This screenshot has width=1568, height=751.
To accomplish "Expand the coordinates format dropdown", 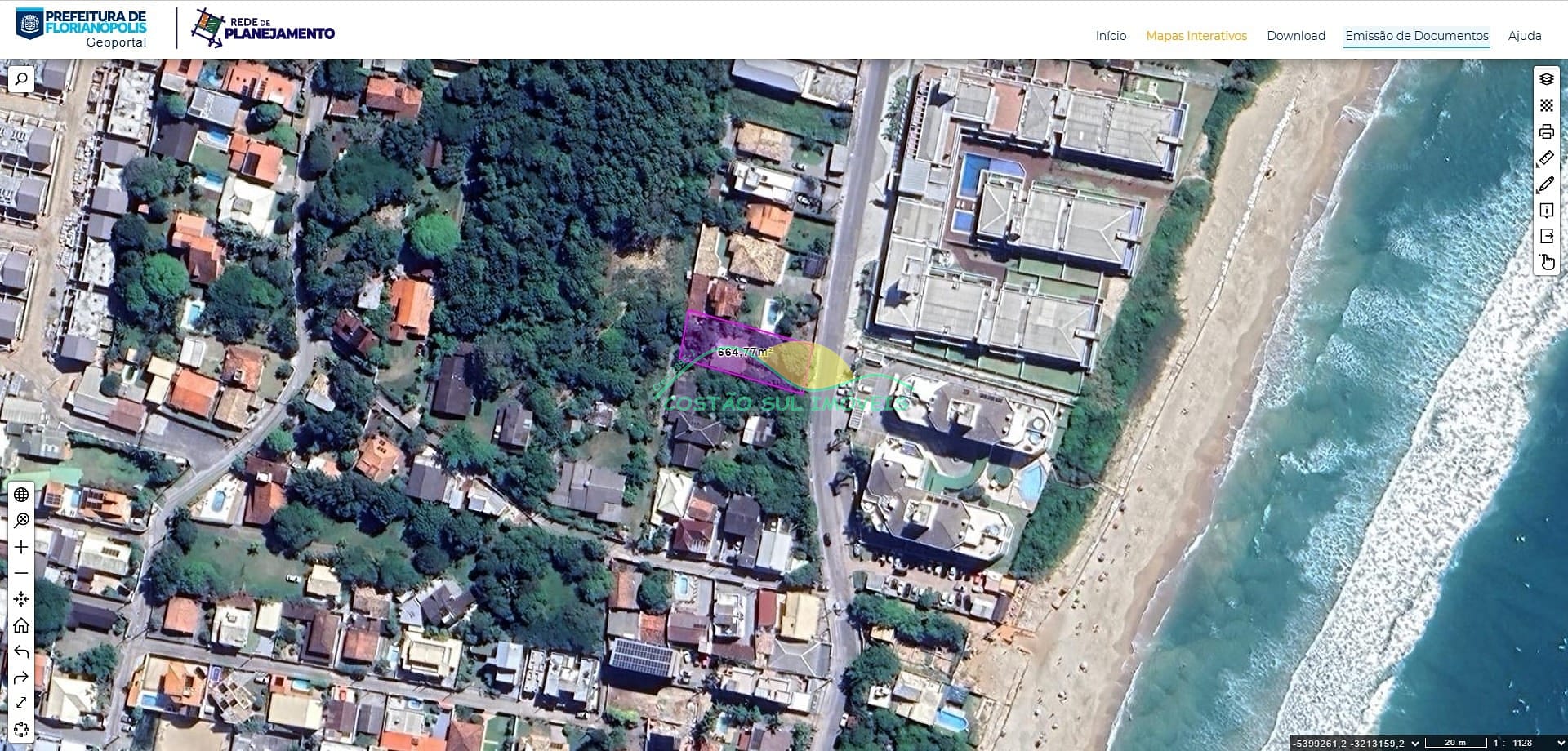I will click(x=1415, y=743).
